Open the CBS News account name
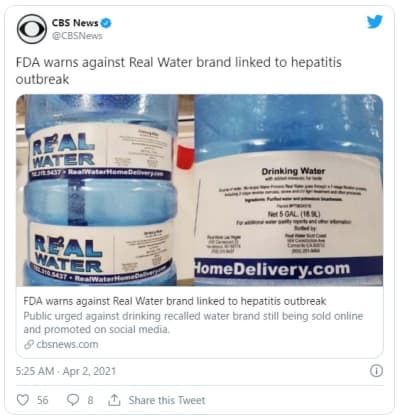This screenshot has height=419, width=400. (x=75, y=23)
